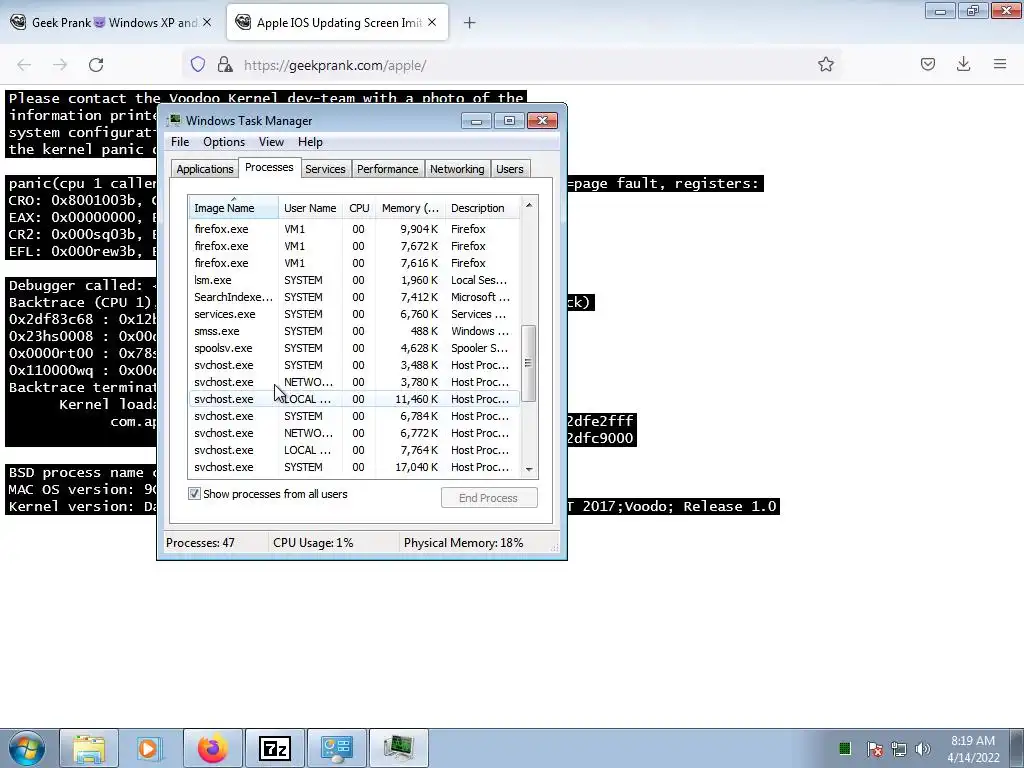Sort by Image Name column header

(233, 208)
